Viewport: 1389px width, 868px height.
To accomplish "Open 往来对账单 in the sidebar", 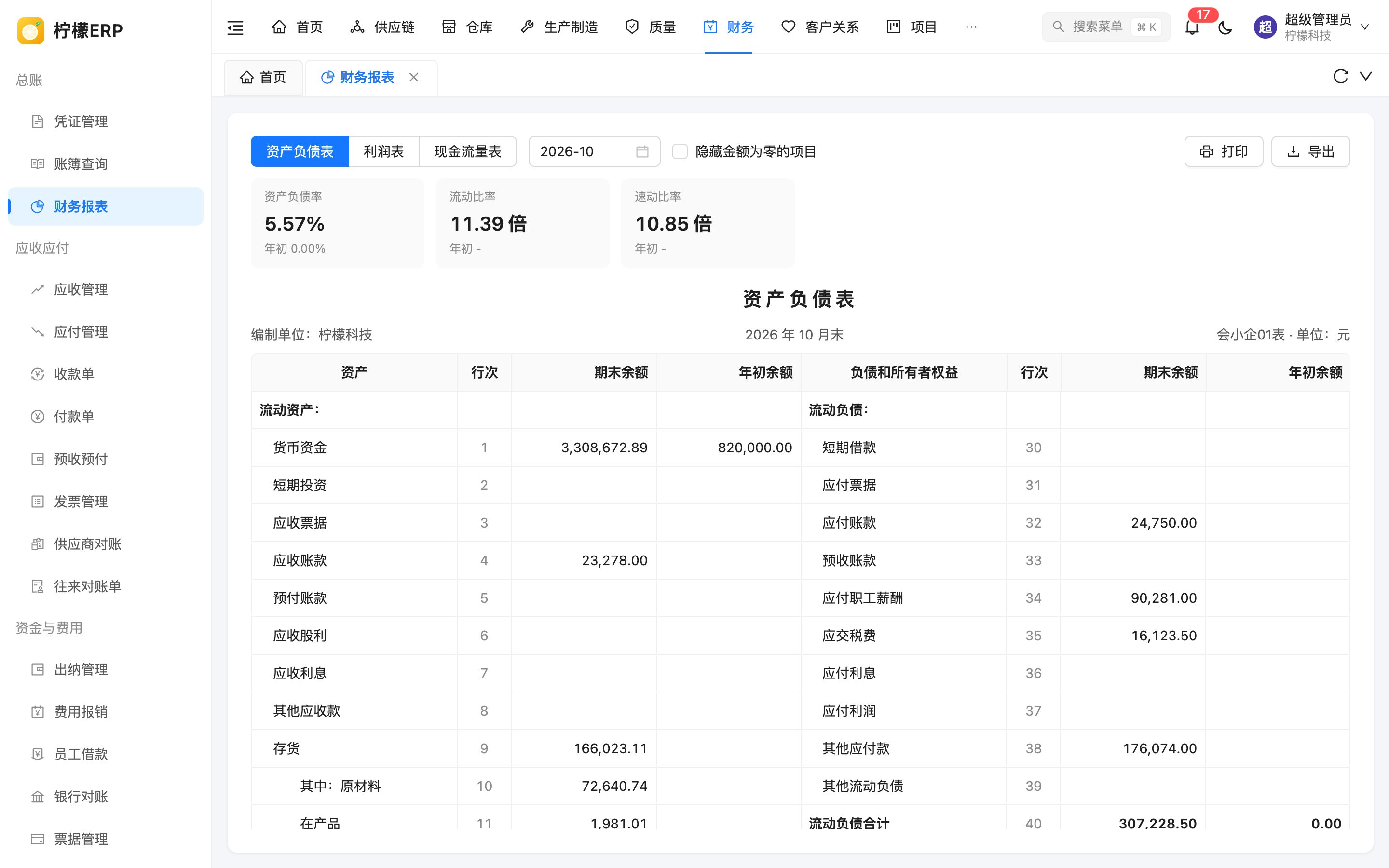I will [x=106, y=587].
